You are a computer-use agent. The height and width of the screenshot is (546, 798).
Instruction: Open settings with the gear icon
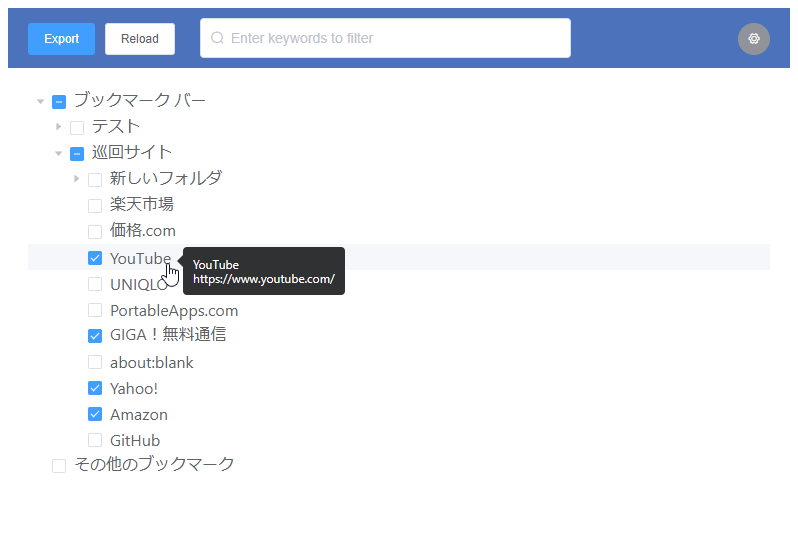tap(753, 39)
